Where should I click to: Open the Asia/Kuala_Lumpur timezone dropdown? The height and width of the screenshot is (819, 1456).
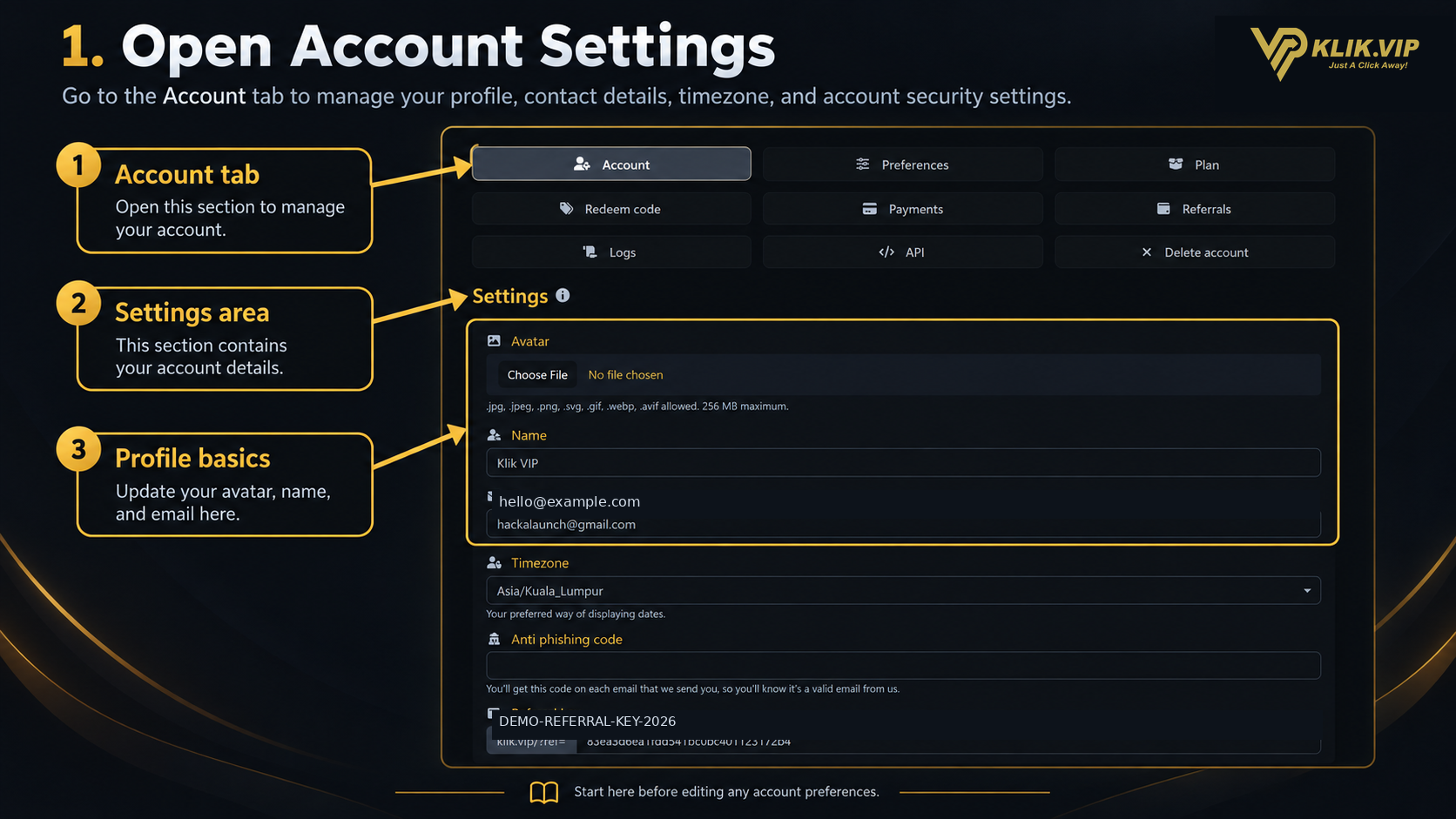pos(903,590)
